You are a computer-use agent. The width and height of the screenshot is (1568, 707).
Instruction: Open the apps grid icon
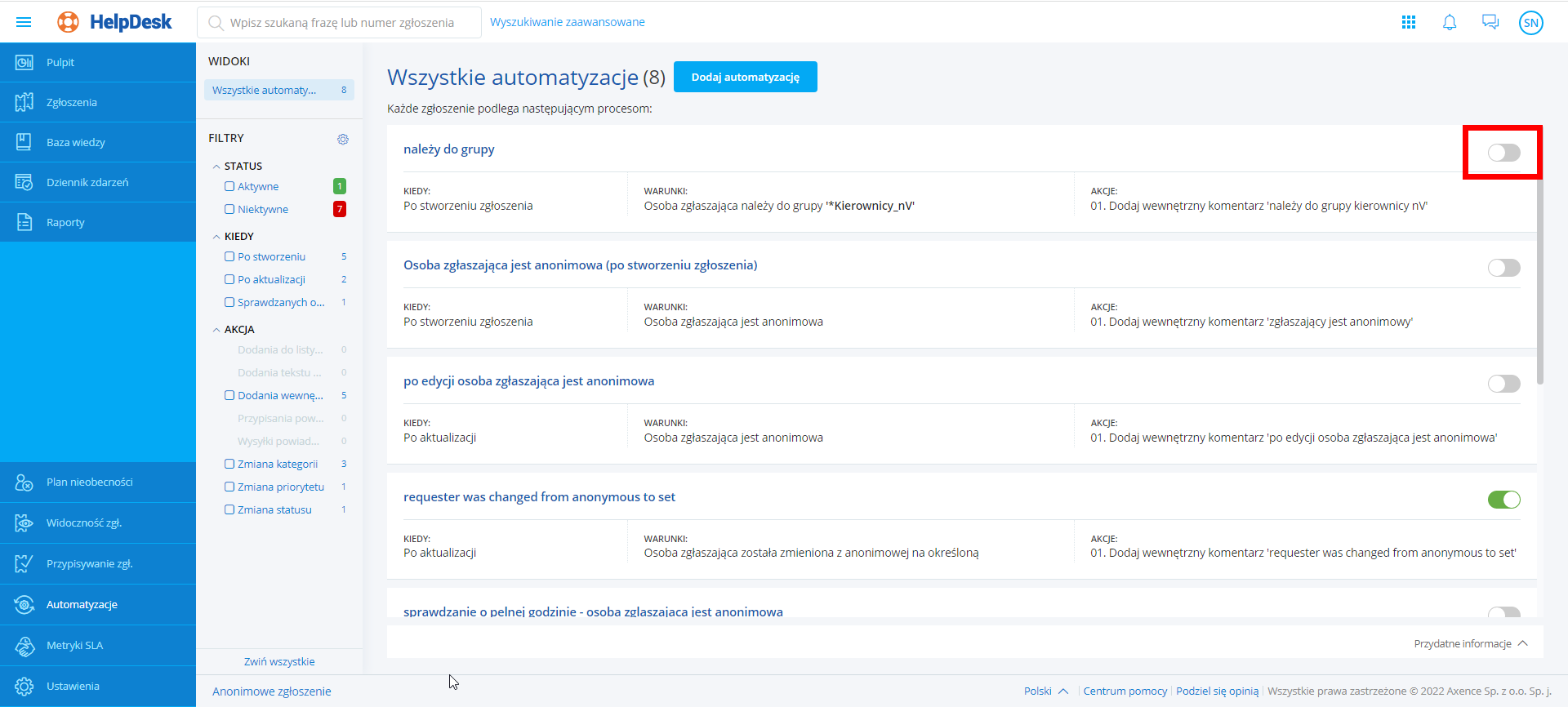1409,22
